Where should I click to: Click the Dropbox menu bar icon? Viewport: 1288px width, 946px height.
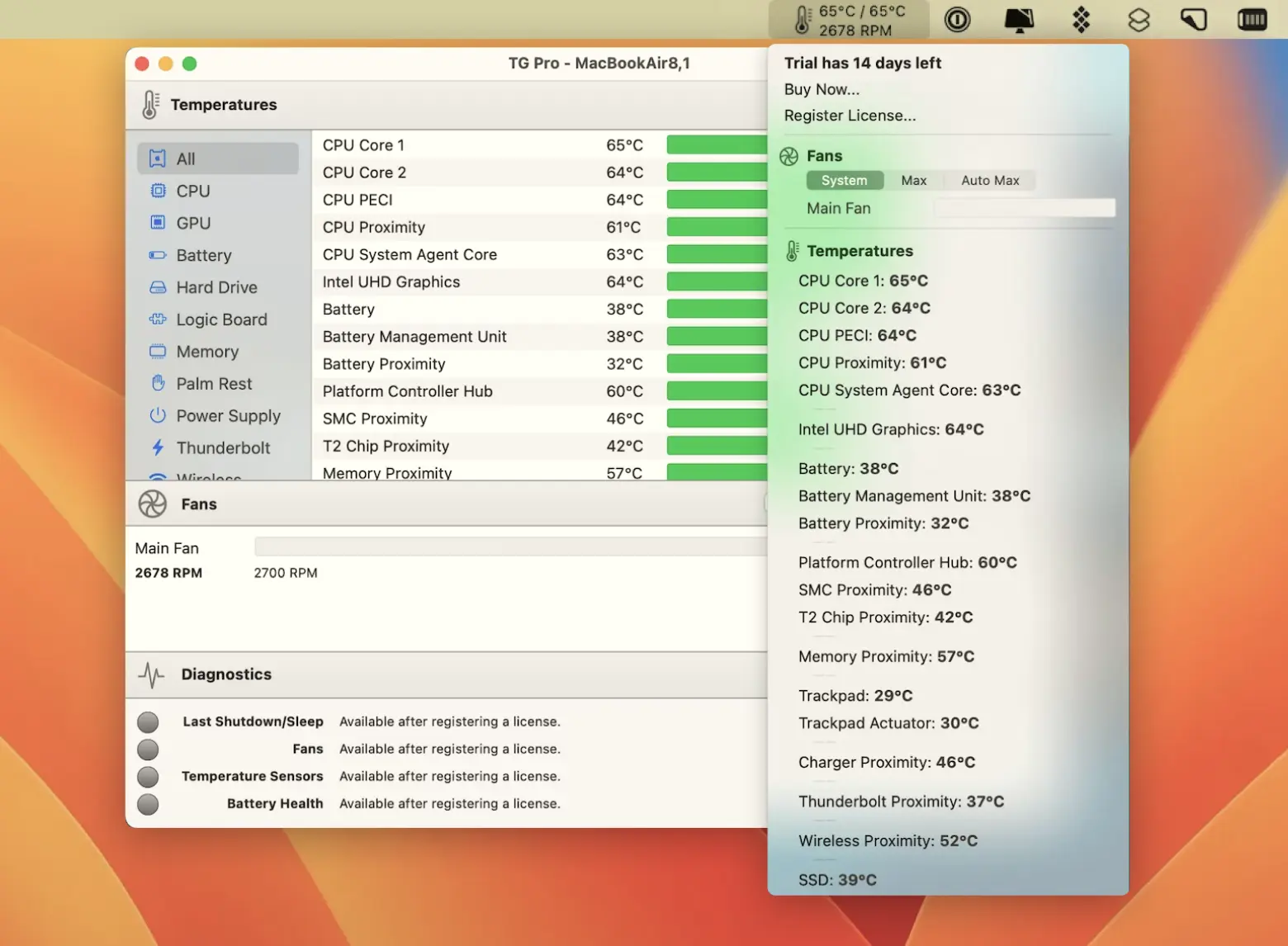coord(1081,20)
